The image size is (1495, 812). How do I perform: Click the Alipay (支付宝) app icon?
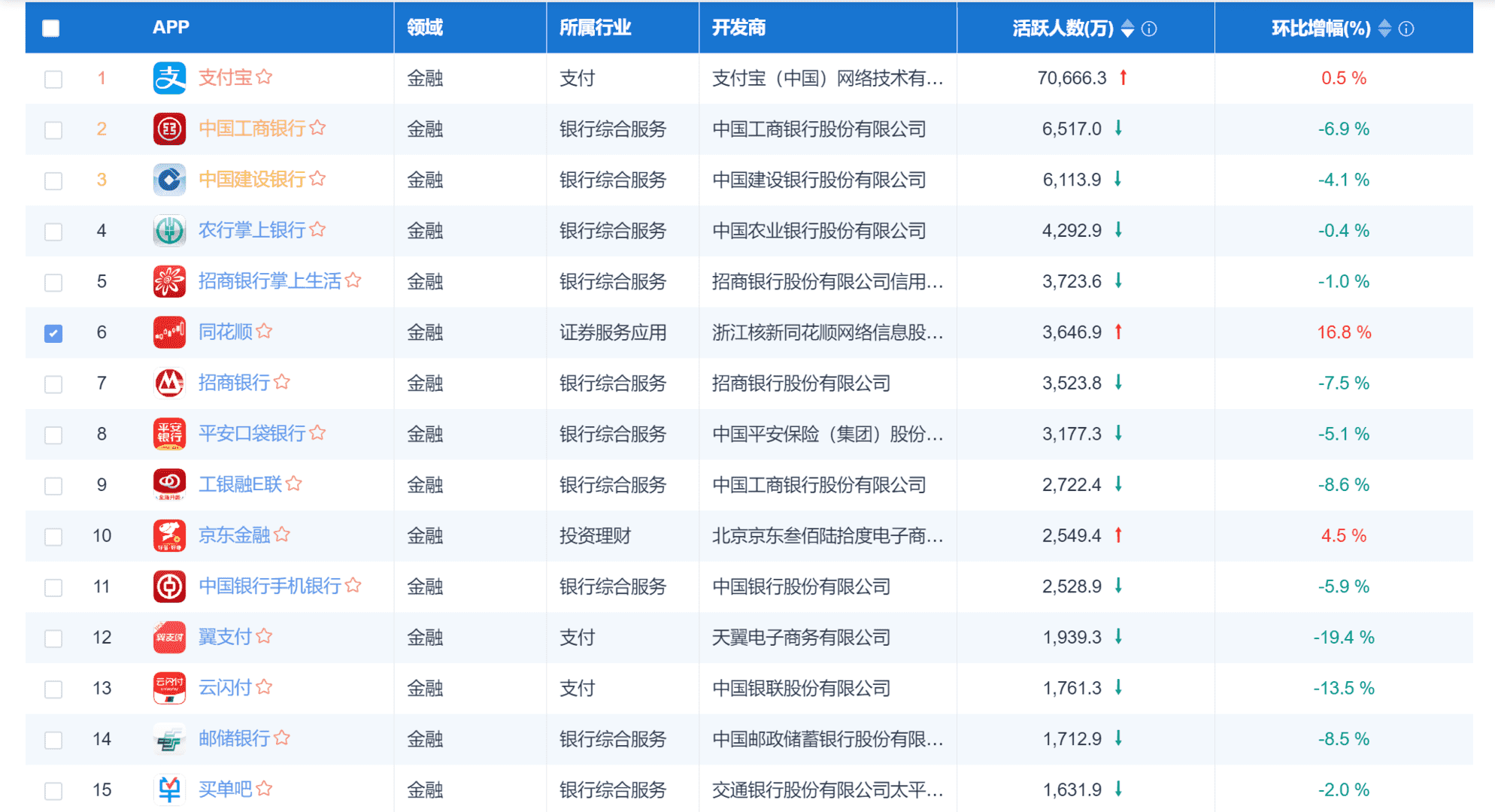(x=169, y=78)
